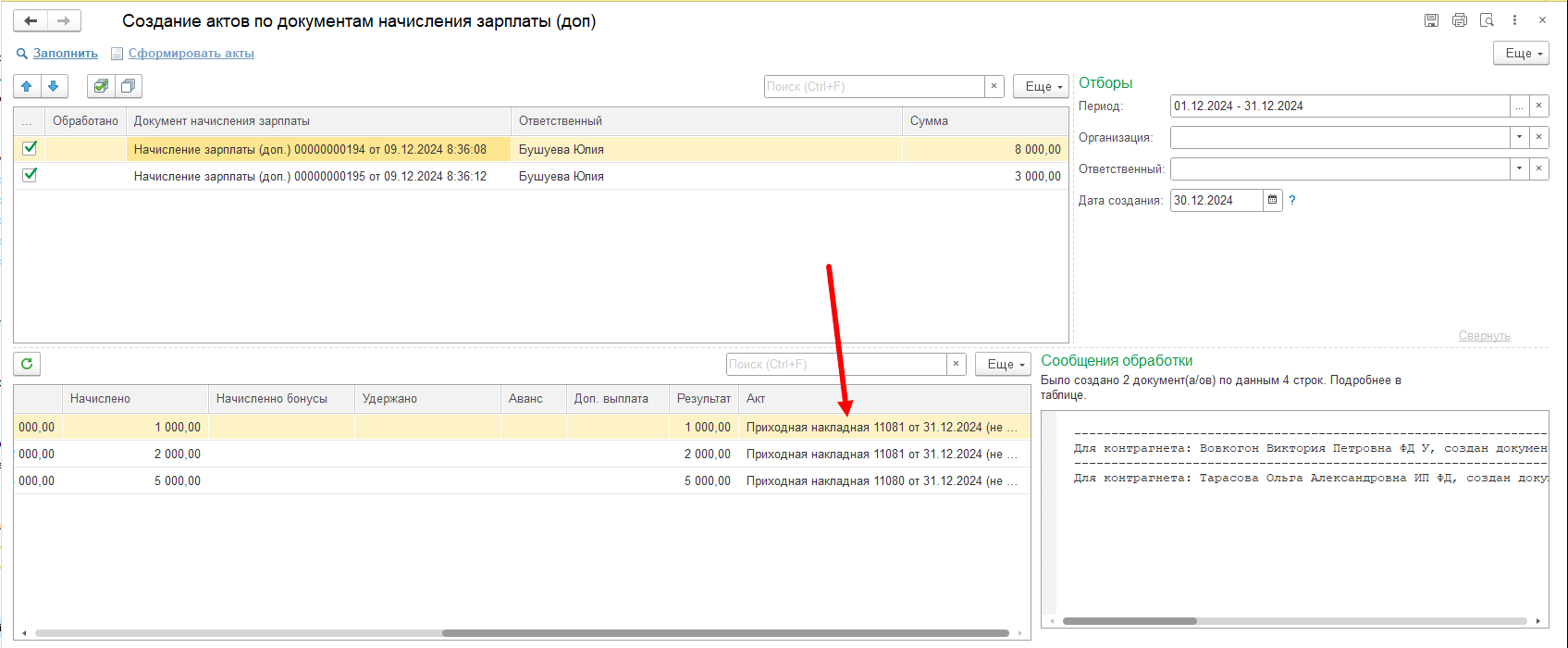1568x648 pixels.
Task: Toggle the checkbox for document 00000000195
Action: coord(30,175)
